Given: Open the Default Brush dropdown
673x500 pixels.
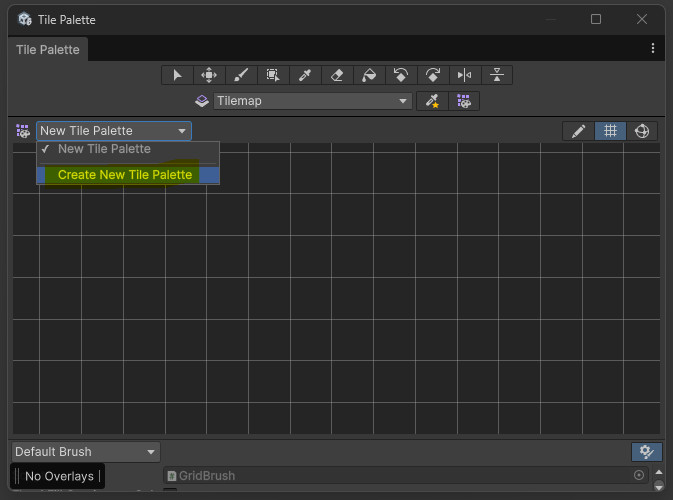Looking at the screenshot, I should coord(86,452).
